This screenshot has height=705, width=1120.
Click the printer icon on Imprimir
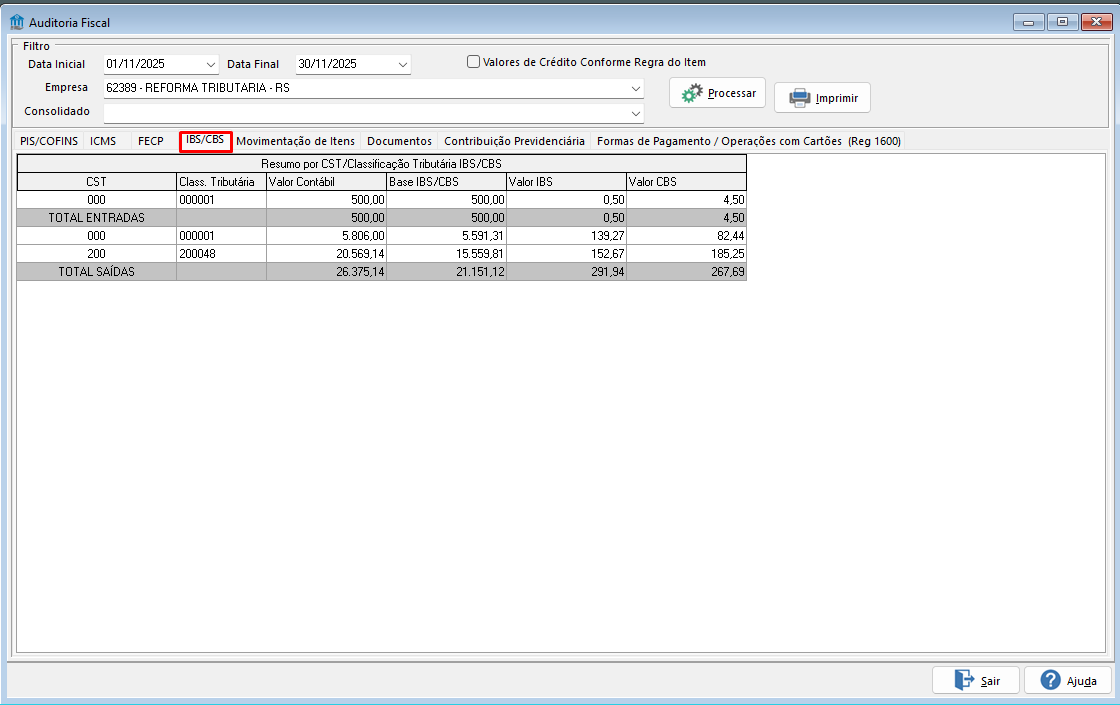coord(799,98)
